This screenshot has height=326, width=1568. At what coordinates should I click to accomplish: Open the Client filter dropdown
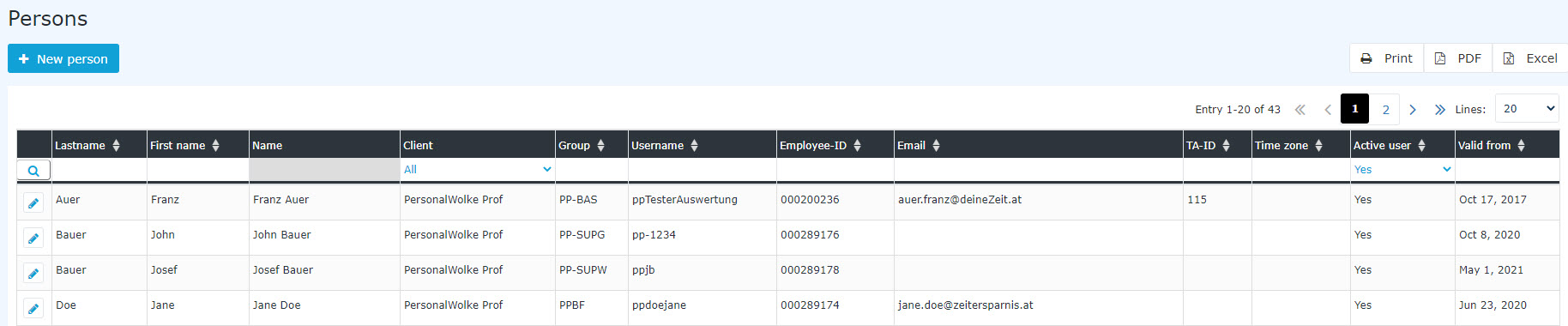point(478,170)
